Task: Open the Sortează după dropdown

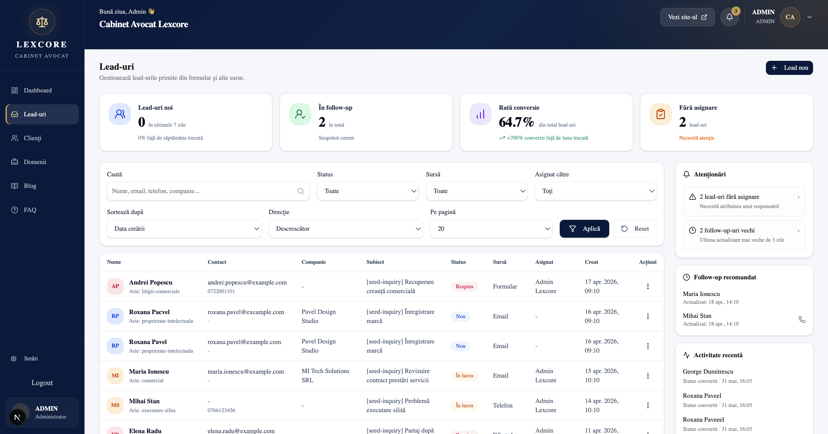Action: 184,229
